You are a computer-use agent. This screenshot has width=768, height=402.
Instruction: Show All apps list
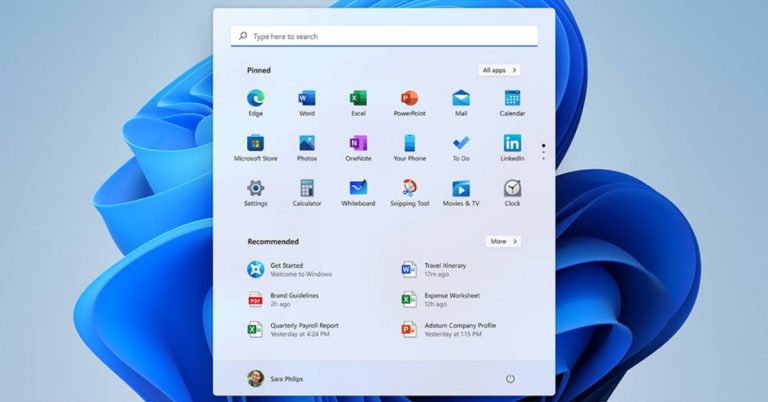tap(499, 70)
